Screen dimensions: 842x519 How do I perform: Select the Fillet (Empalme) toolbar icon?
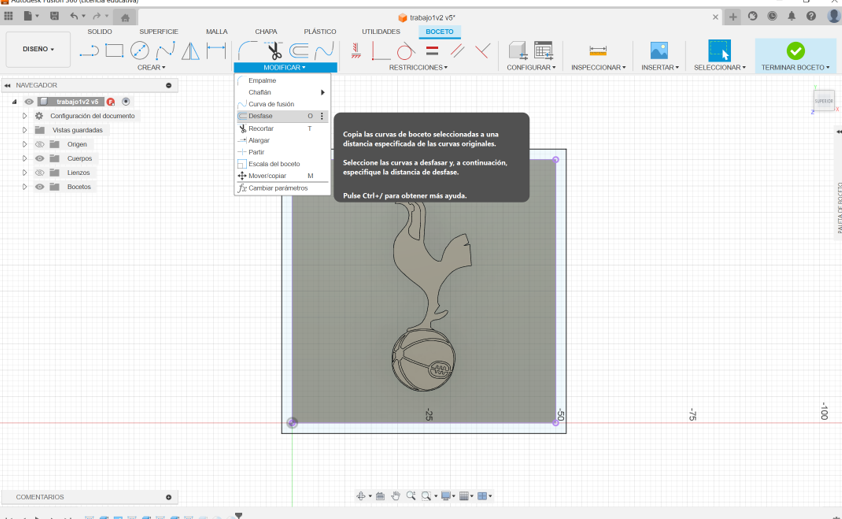point(247,51)
